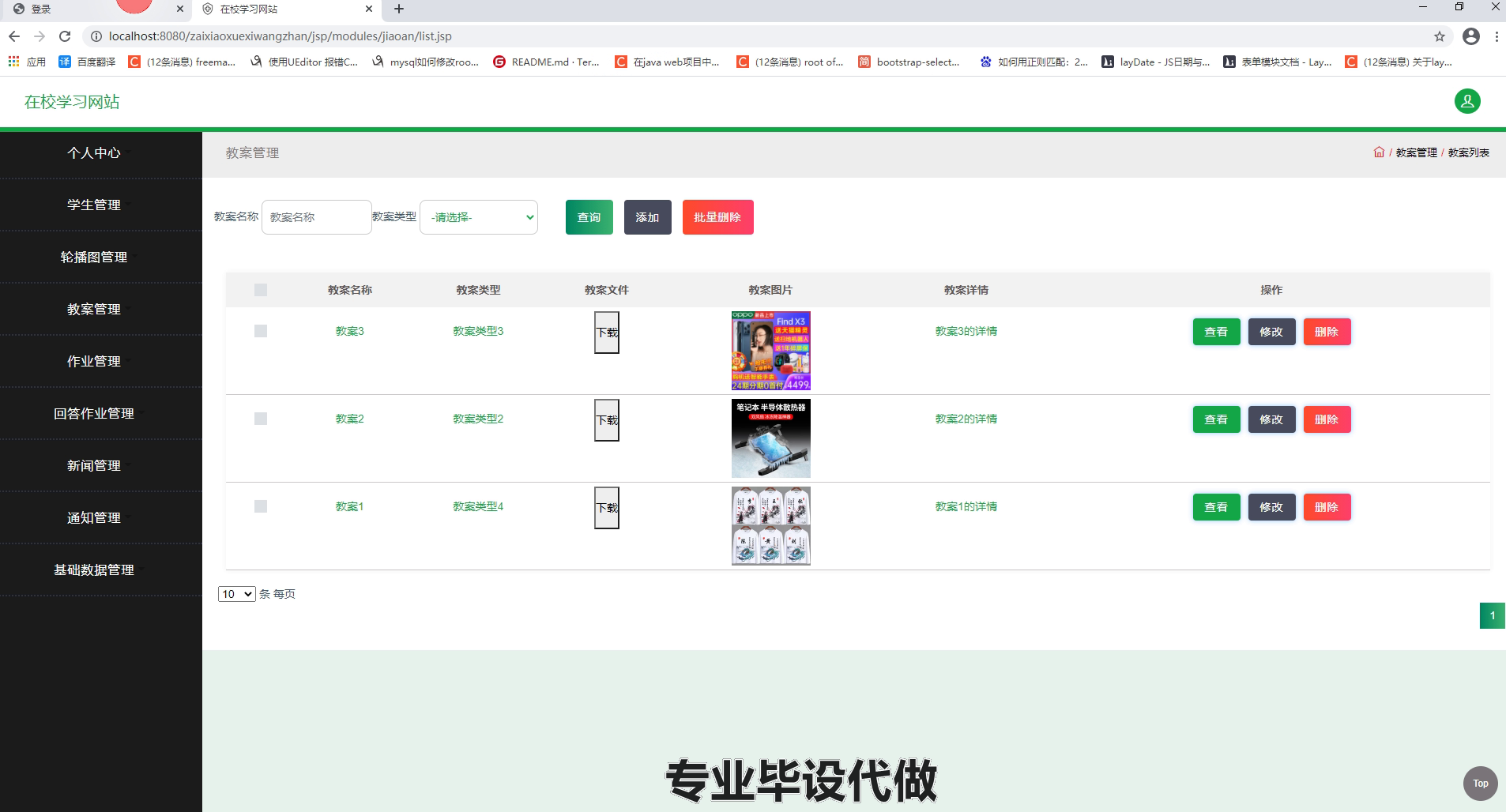1506x812 pixels.
Task: Open 教案管理 in sidebar
Action: [94, 310]
